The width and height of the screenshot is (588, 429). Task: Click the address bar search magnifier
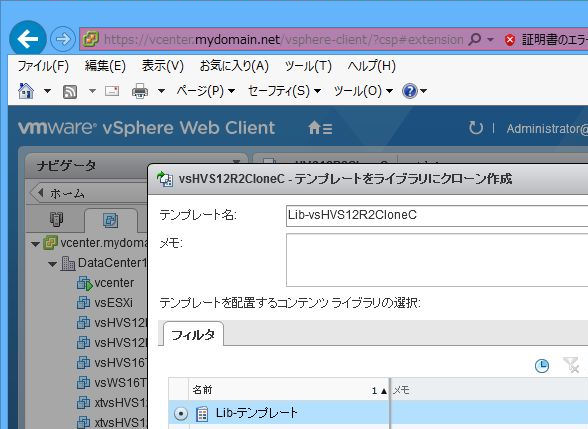point(474,39)
